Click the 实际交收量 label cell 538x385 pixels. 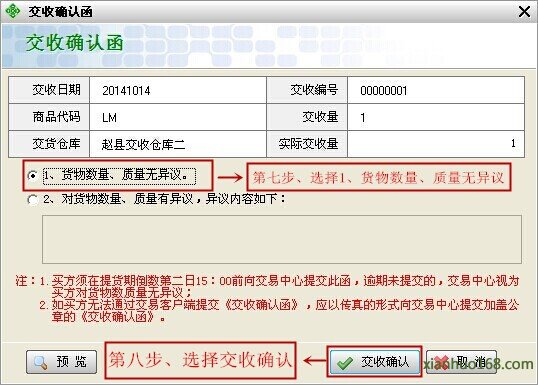tap(307, 144)
